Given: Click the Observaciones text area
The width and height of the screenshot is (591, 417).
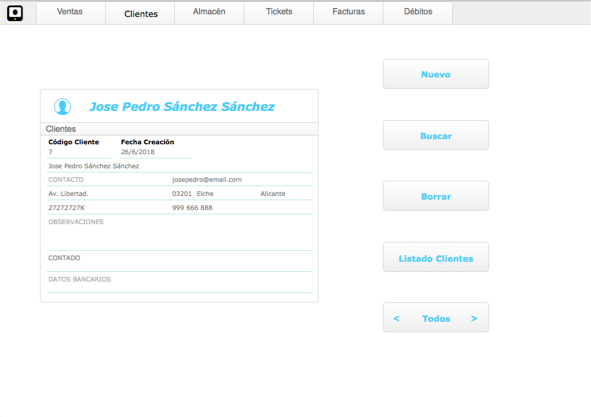Looking at the screenshot, I should click(179, 234).
